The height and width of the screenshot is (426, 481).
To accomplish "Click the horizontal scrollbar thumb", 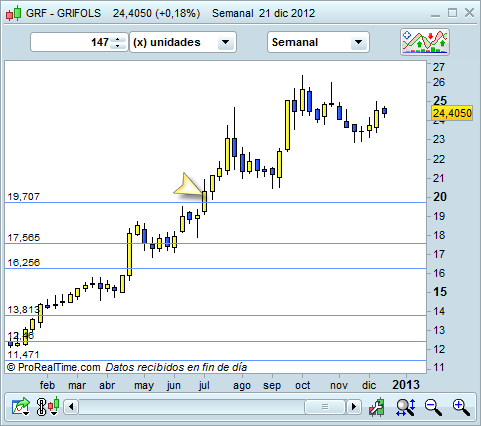I will [325, 407].
